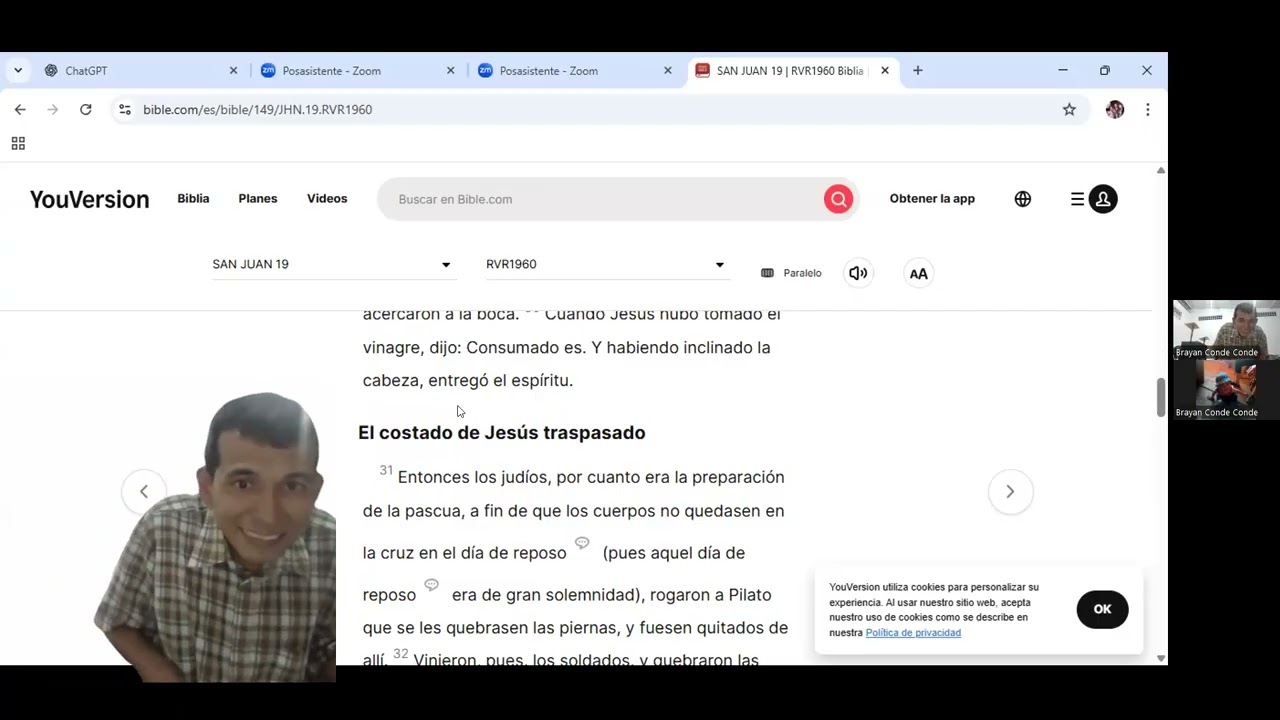The height and width of the screenshot is (720, 1280).
Task: Open the Política de privacidad link
Action: (x=913, y=633)
